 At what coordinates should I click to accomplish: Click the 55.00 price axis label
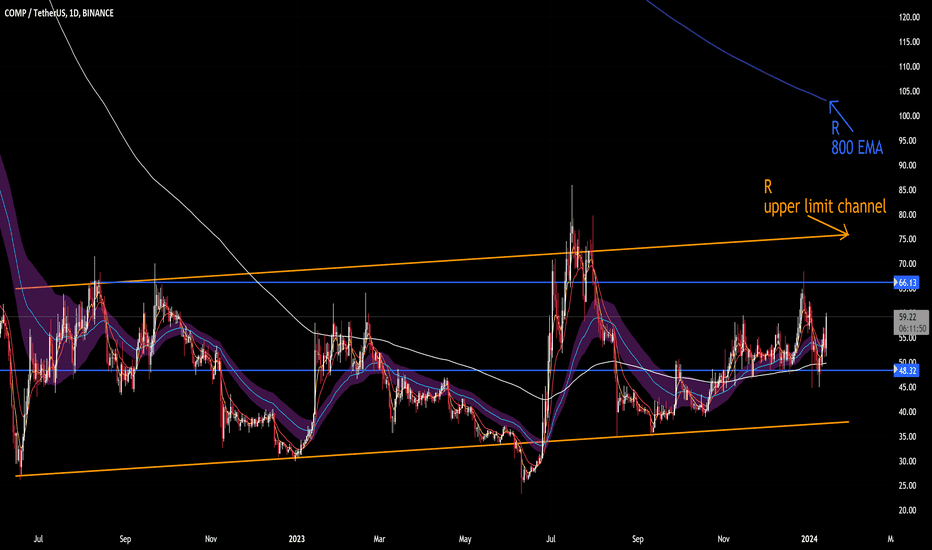(x=908, y=338)
